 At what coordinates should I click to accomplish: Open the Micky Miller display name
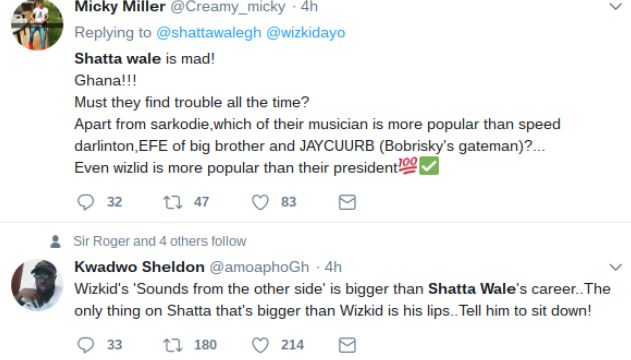(x=120, y=6)
